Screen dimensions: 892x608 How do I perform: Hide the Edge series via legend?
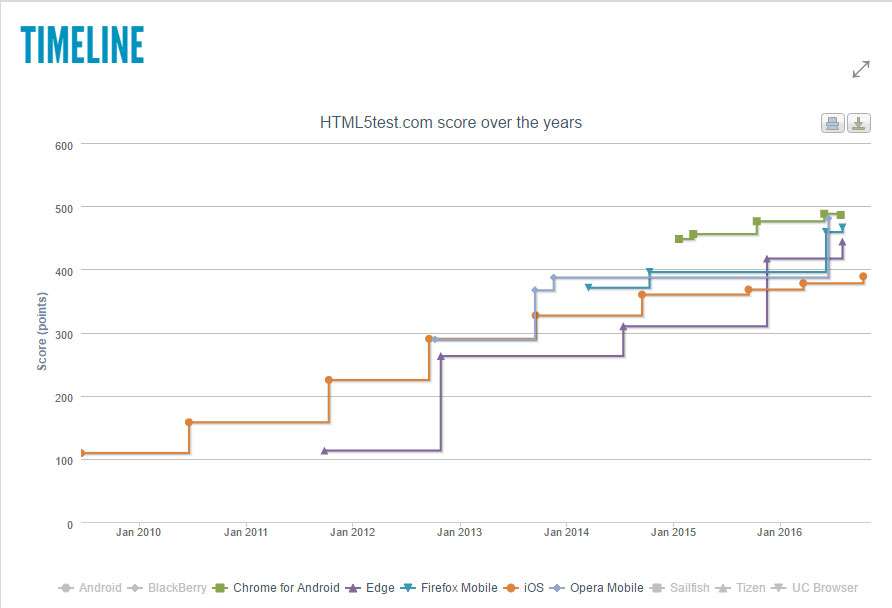[371, 588]
